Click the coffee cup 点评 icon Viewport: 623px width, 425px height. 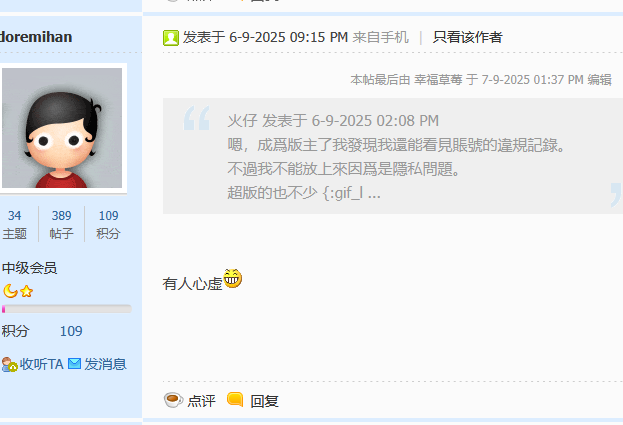[174, 400]
